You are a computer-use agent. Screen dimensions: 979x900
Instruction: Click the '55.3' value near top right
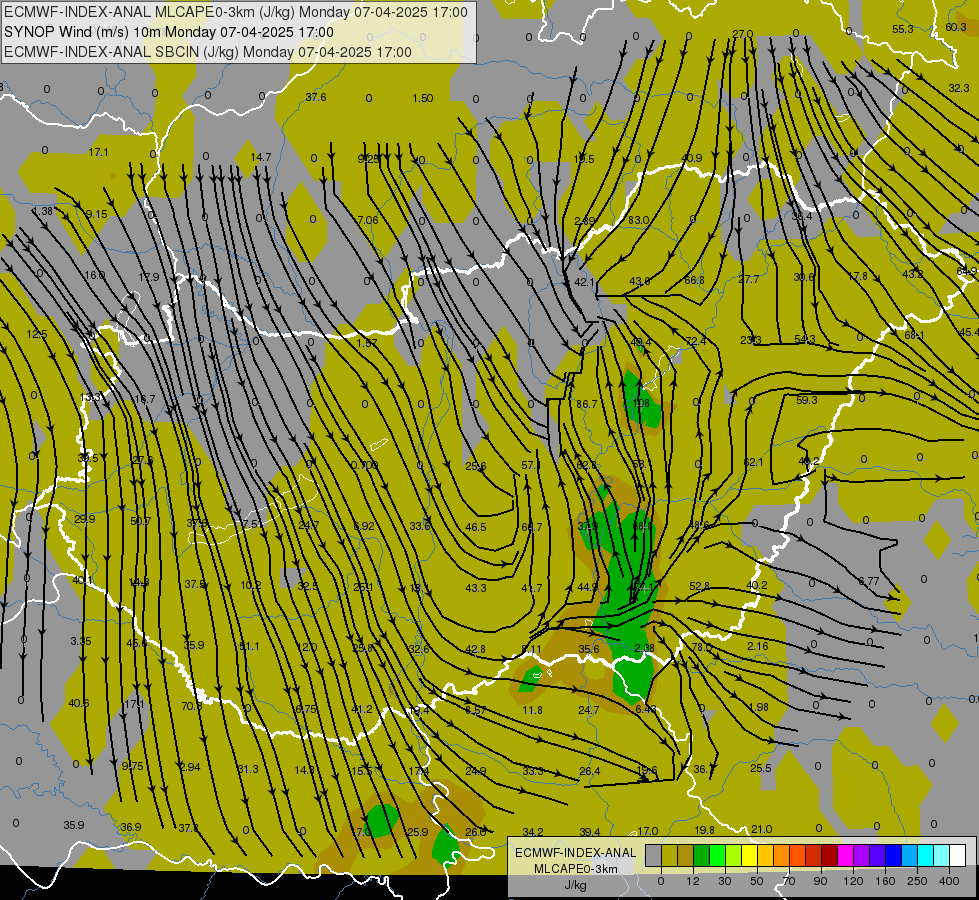click(x=903, y=29)
